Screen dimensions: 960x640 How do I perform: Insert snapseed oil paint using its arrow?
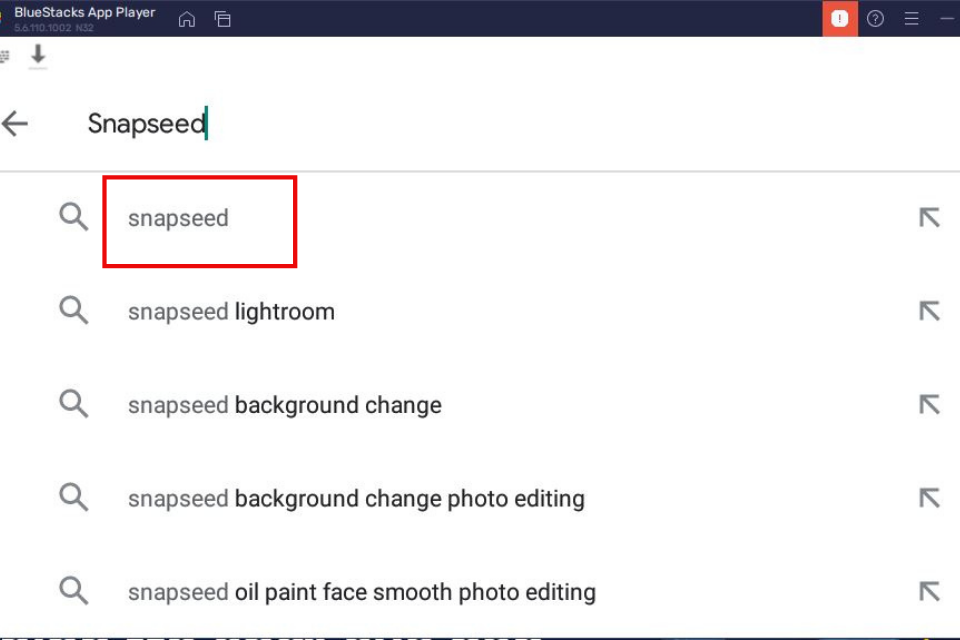(928, 592)
